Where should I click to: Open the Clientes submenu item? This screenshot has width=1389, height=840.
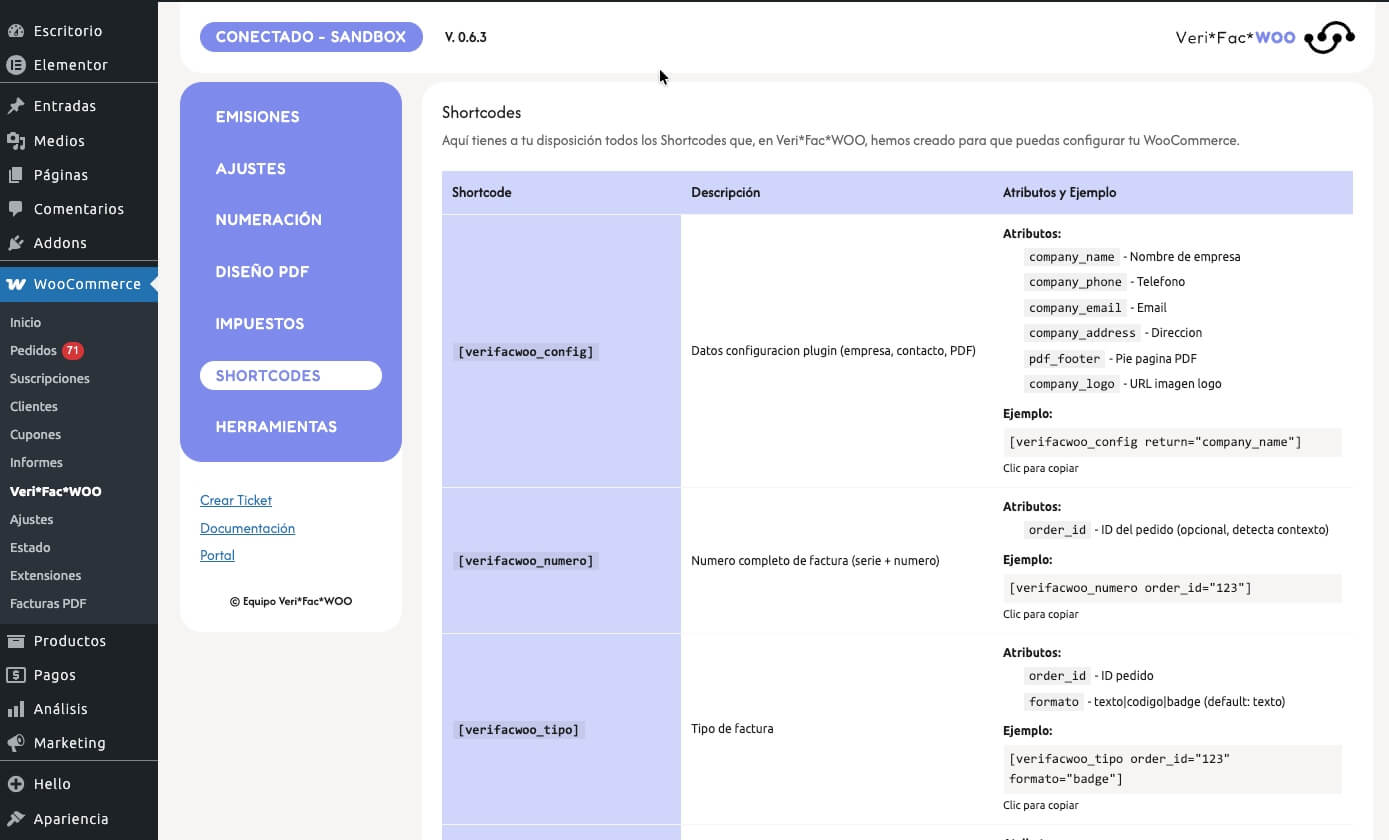pos(34,407)
